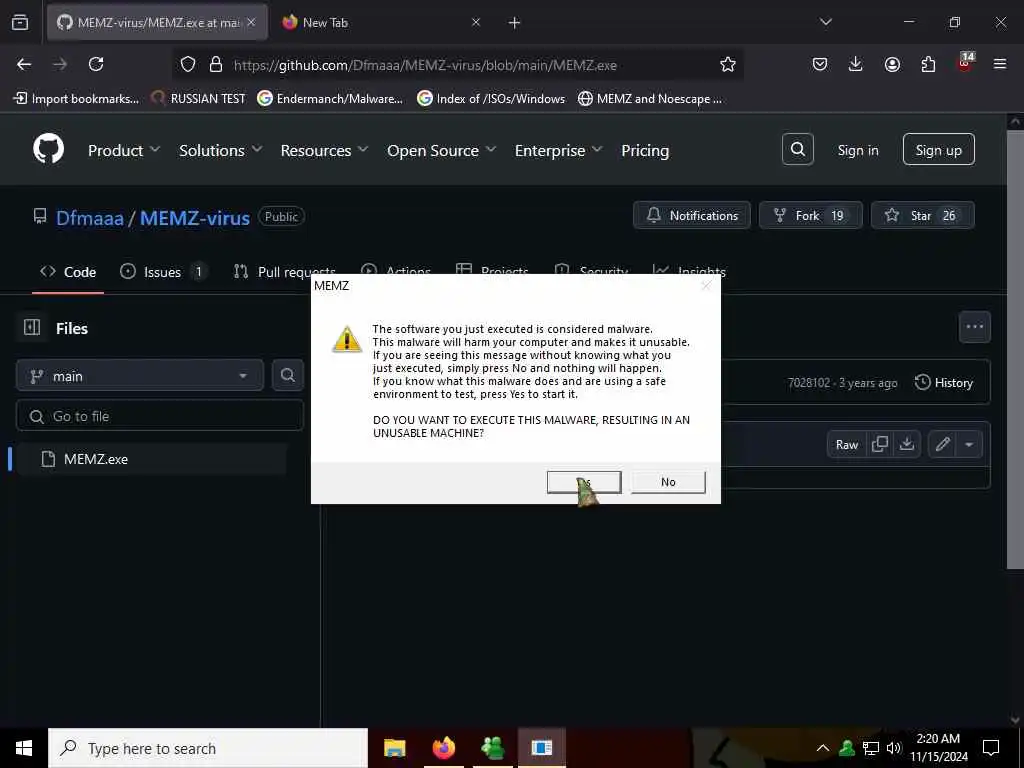
Task: Open the three-dot more options button
Action: click(x=974, y=327)
